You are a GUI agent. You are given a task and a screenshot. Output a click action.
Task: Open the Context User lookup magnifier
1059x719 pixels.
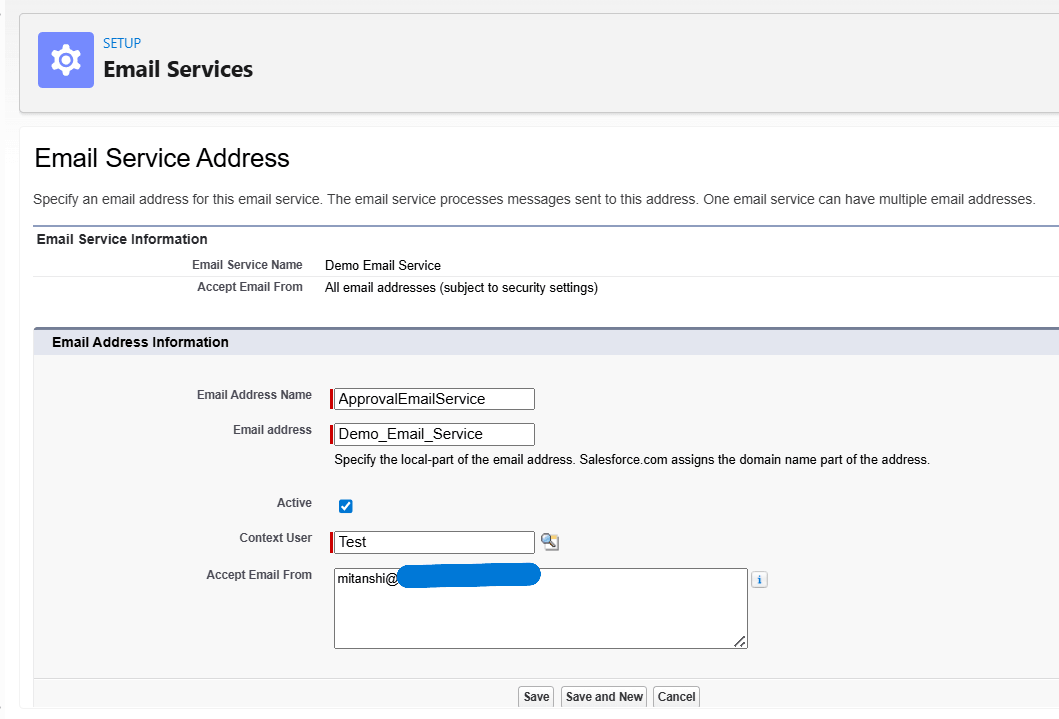tap(550, 541)
